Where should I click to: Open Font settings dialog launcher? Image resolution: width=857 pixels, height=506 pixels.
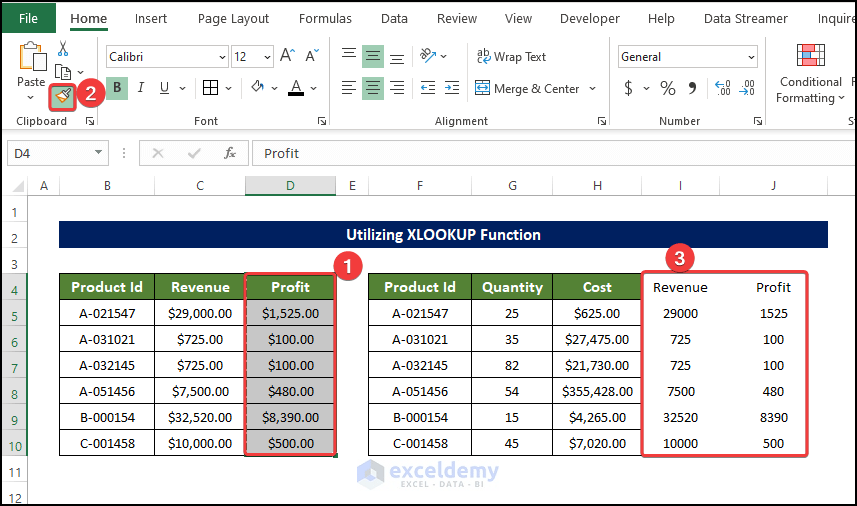point(322,121)
